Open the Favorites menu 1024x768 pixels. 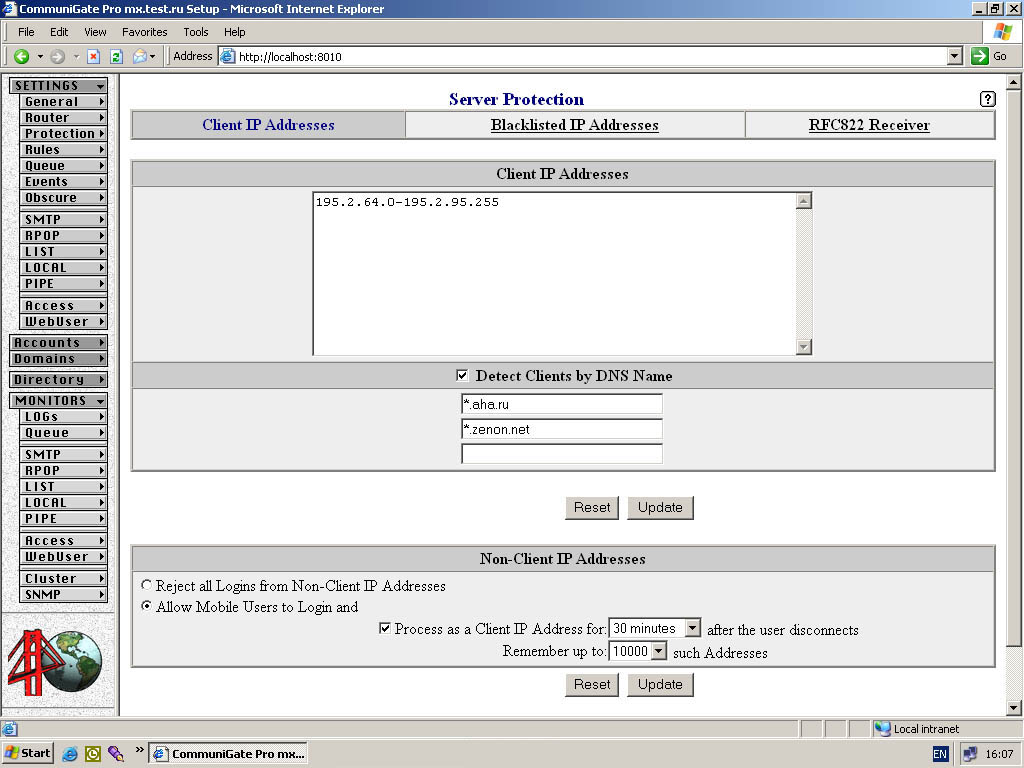144,32
